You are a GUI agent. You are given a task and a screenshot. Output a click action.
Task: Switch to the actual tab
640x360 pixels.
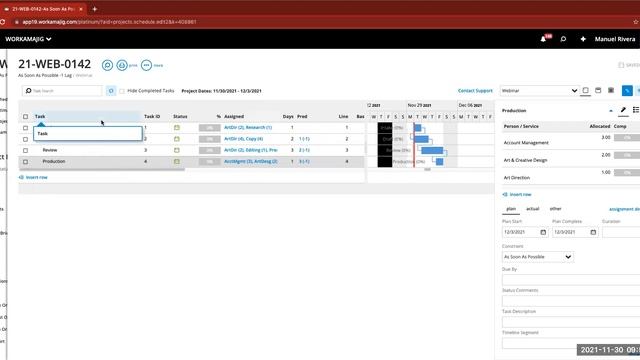tap(533, 209)
